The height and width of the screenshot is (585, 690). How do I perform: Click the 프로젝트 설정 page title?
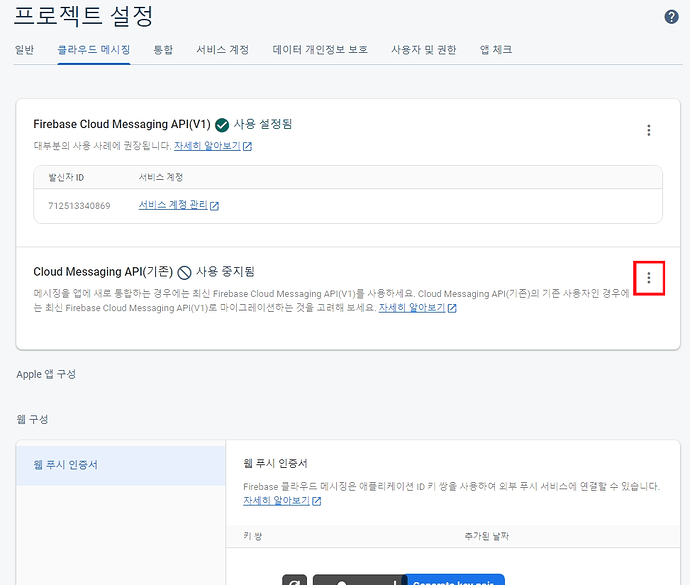pyautogui.click(x=84, y=16)
